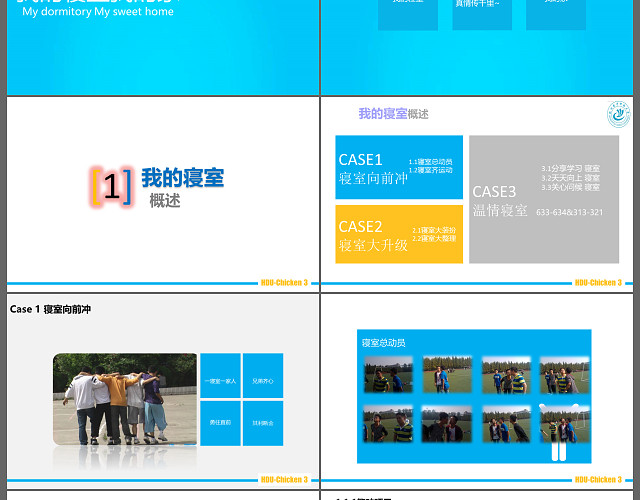Click HDU-Chicken 3 footer on the 寝室总动员 slide
The image size is (640, 500).
click(598, 479)
